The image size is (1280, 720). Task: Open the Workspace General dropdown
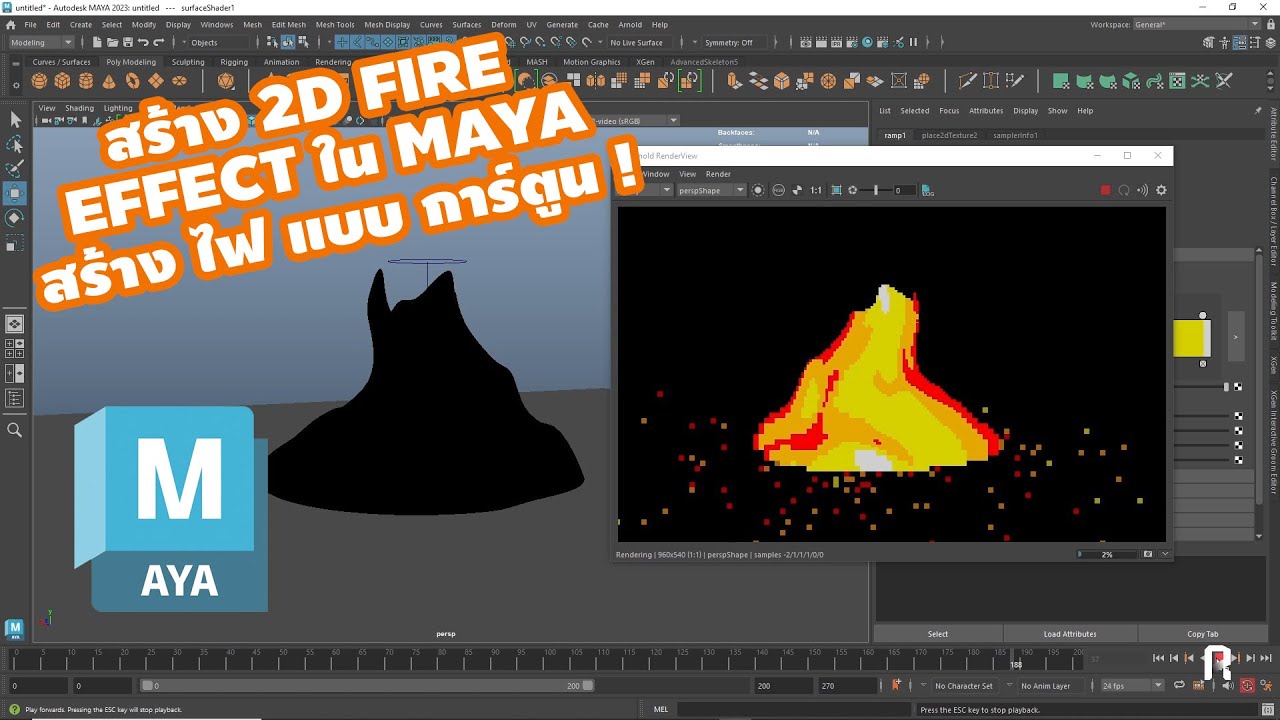1196,24
